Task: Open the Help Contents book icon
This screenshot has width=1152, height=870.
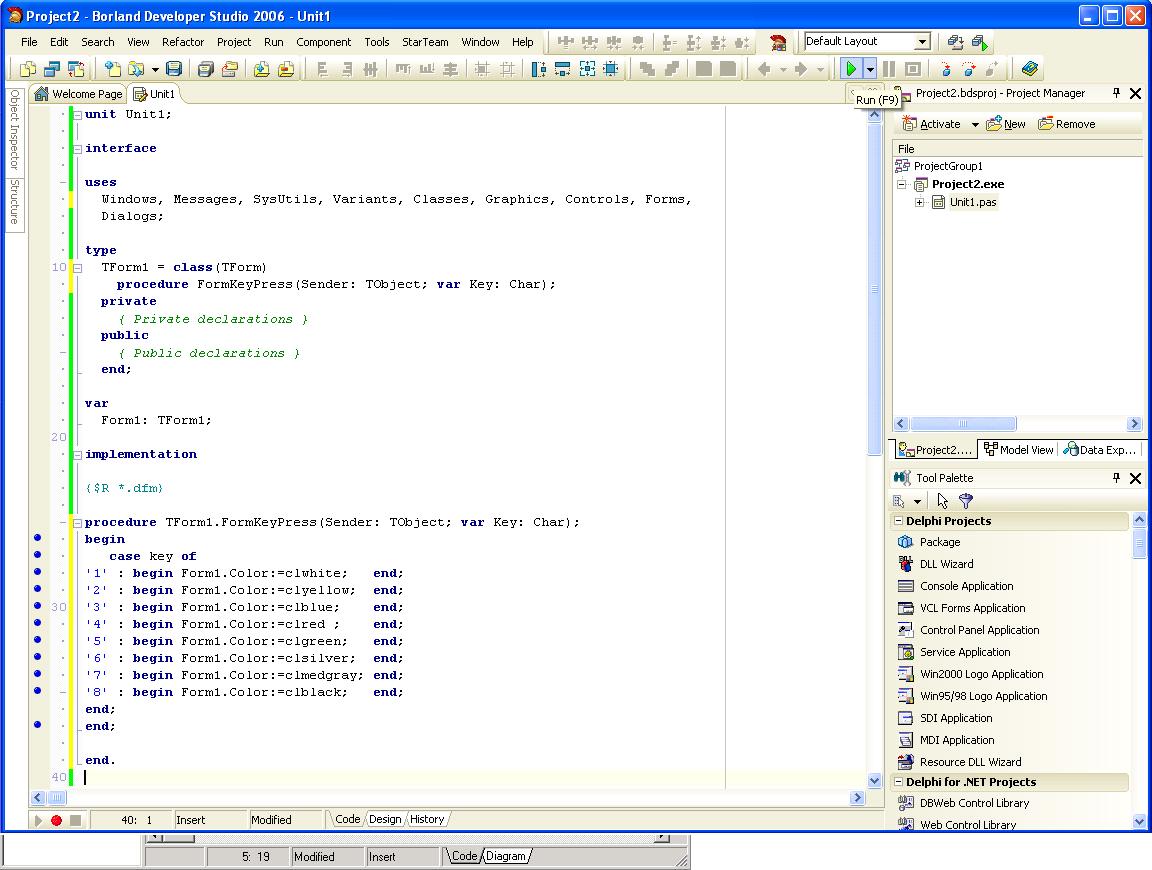Action: 1029,69
